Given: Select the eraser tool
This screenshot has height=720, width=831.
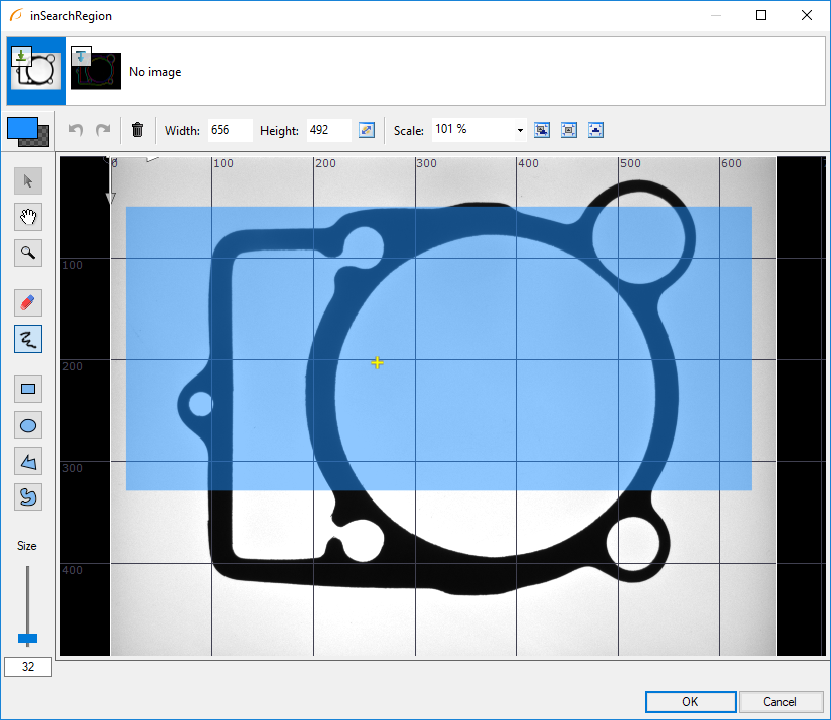Looking at the screenshot, I should [x=28, y=302].
